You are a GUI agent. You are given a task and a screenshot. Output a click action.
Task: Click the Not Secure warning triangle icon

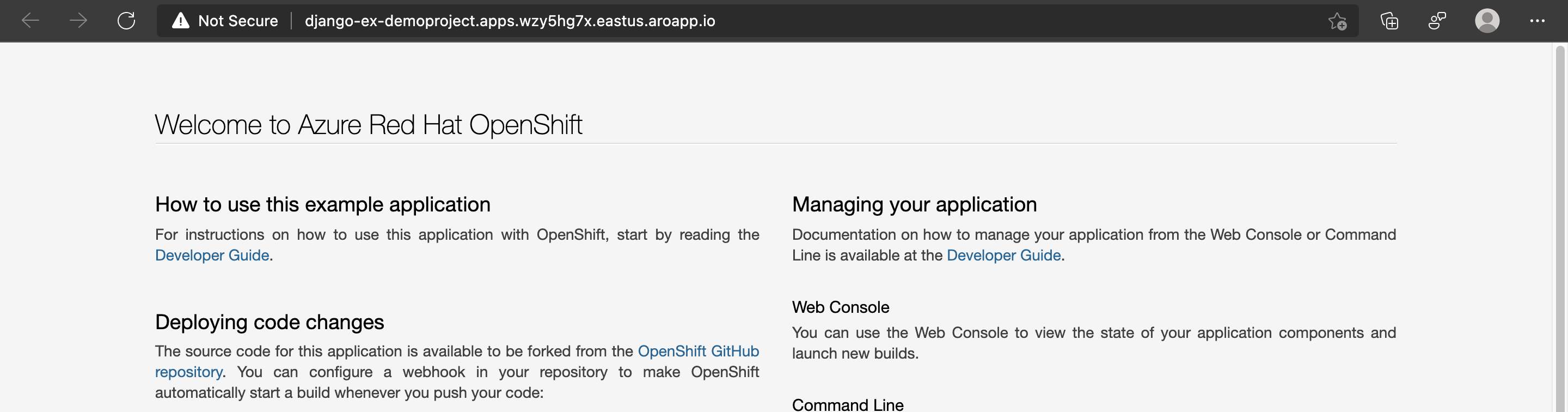181,21
